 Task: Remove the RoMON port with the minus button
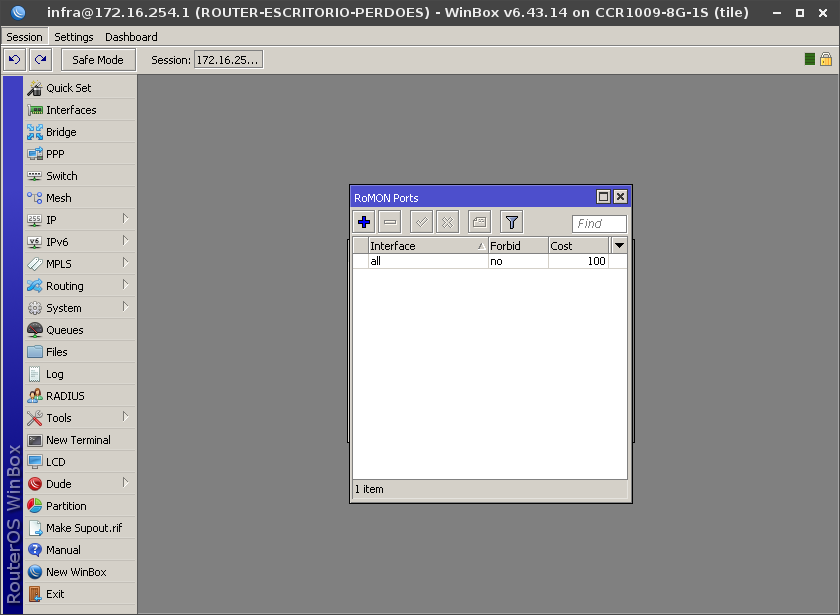tap(390, 222)
